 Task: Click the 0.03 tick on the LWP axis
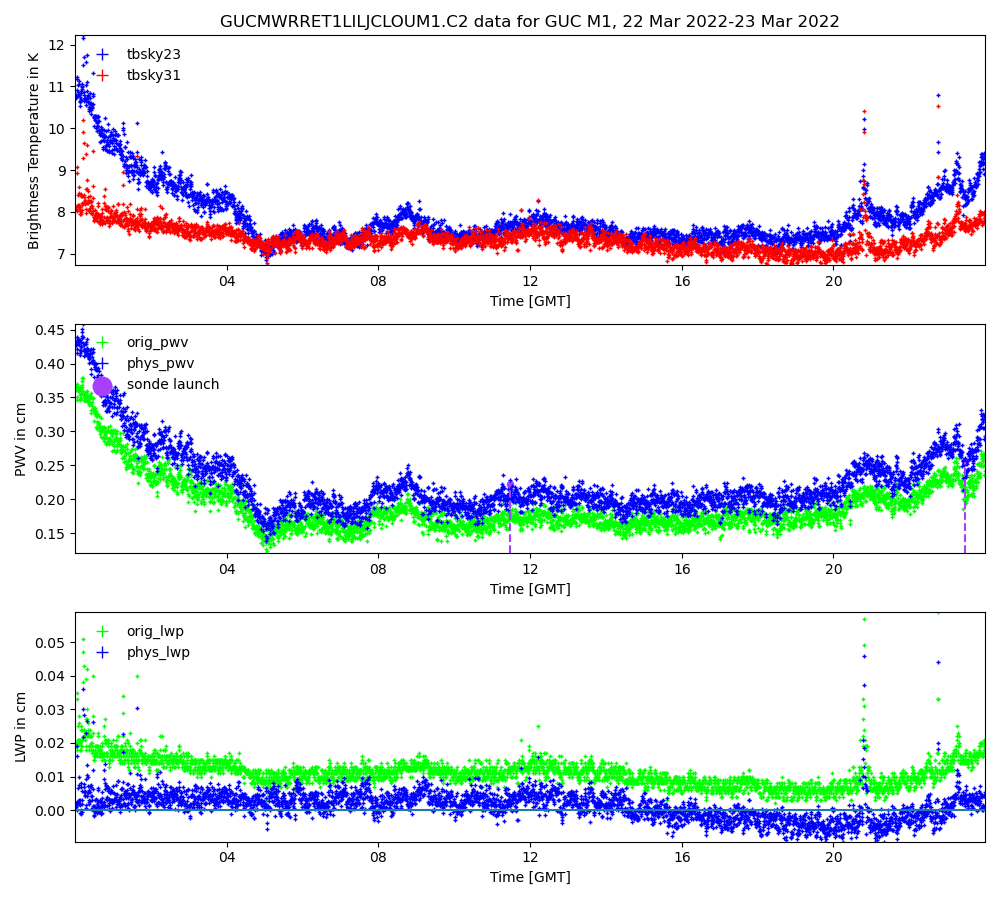[x=50, y=710]
